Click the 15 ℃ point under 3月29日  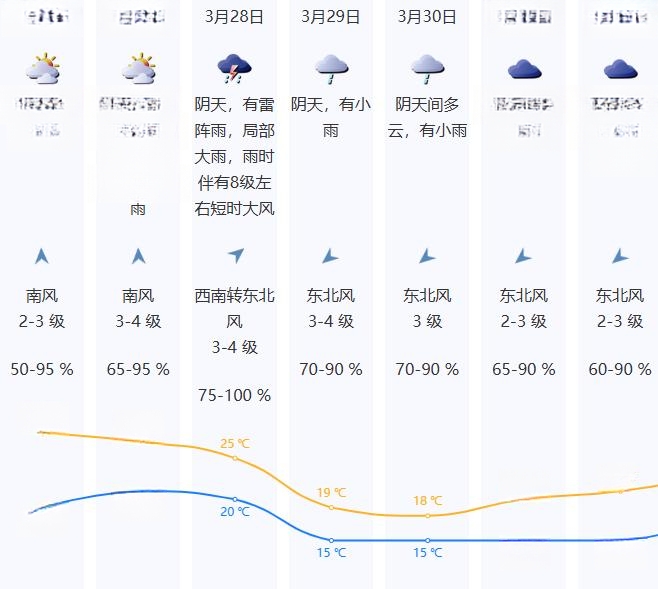[x=331, y=540]
